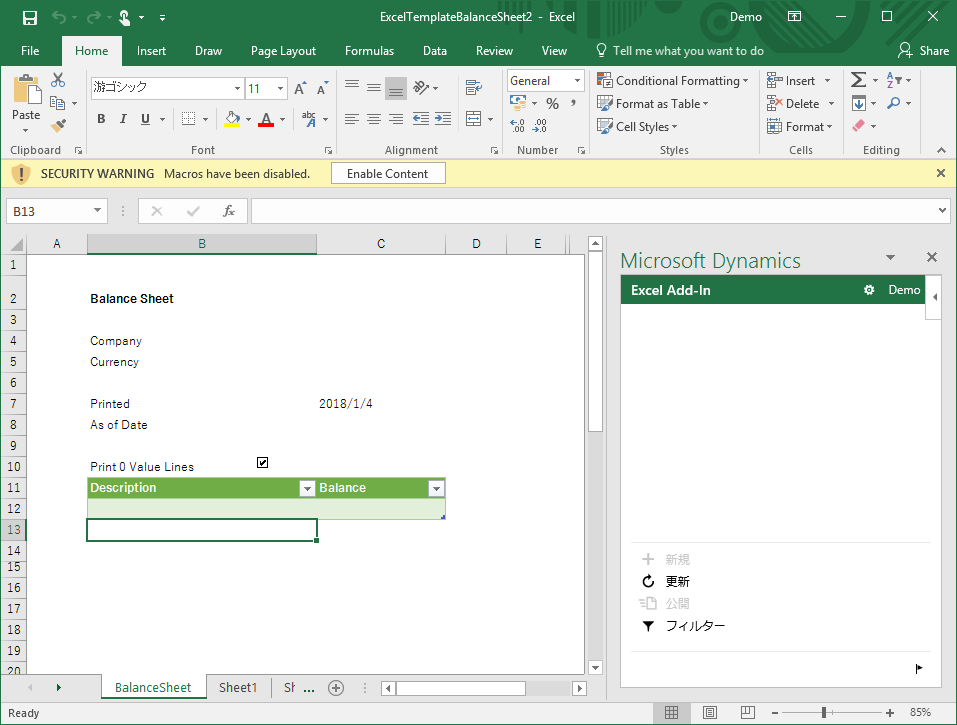Switch to the Formulas tab

[x=369, y=51]
